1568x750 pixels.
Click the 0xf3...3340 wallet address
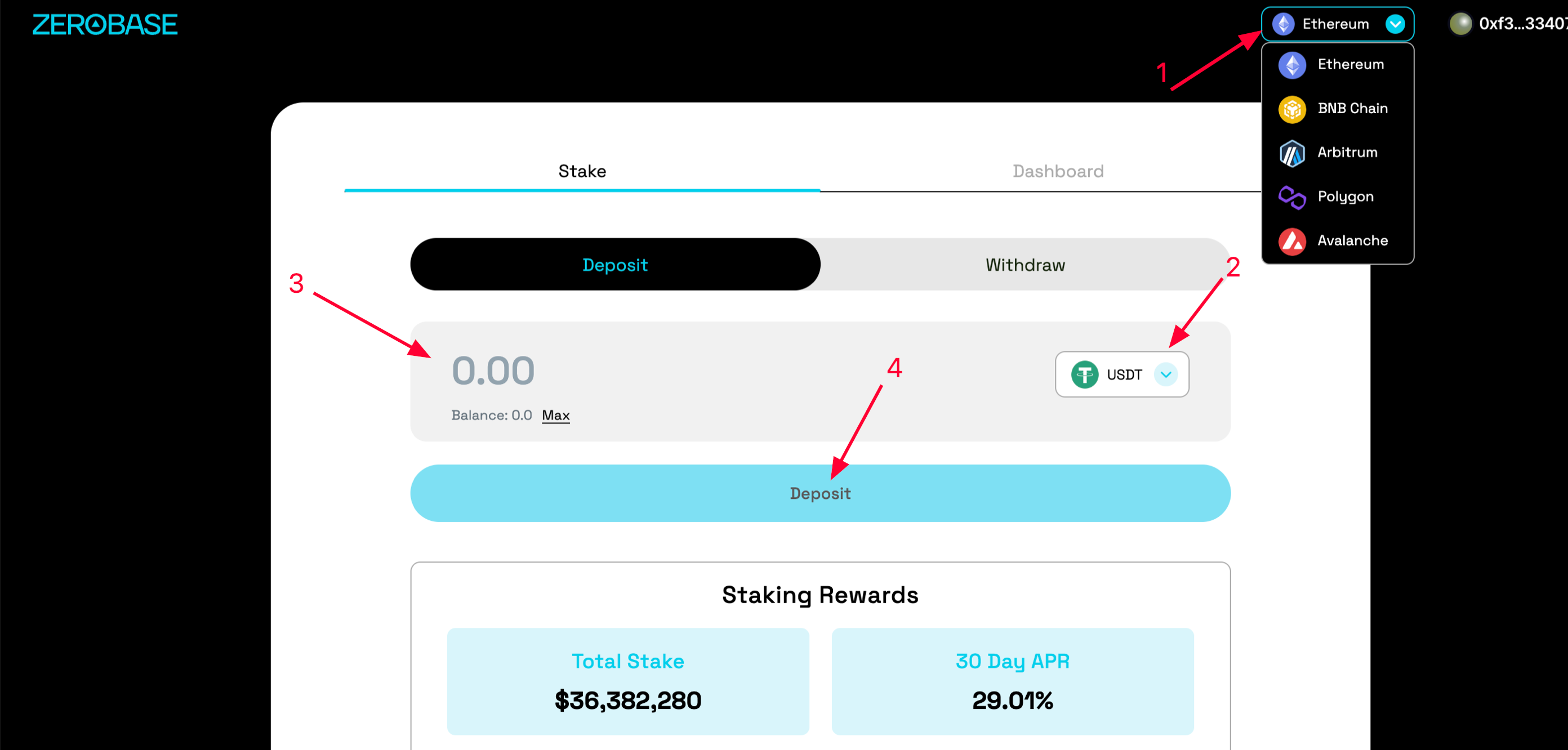point(1522,24)
